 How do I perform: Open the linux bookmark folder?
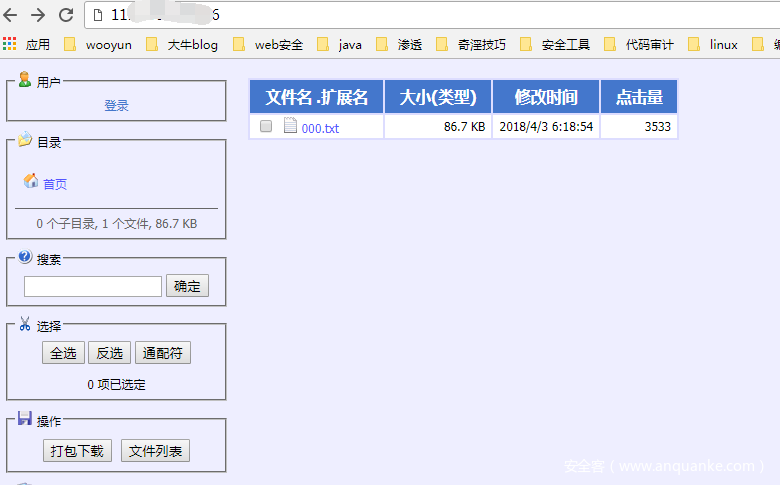[x=713, y=44]
